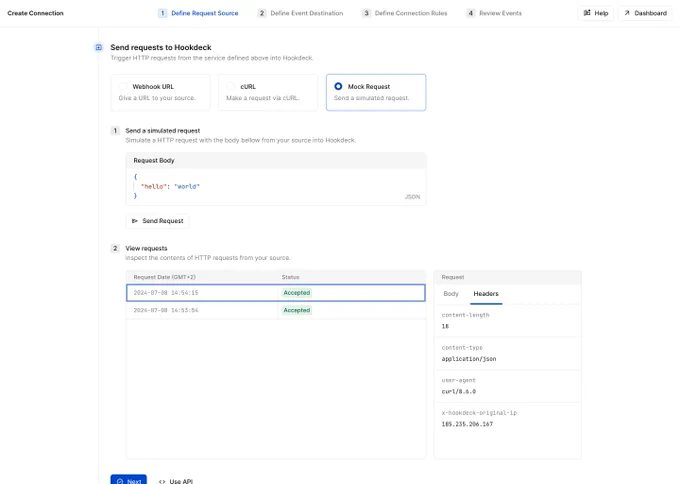This screenshot has width=680, height=484.
Task: Click the Create Connection title
Action: click(x=36, y=13)
